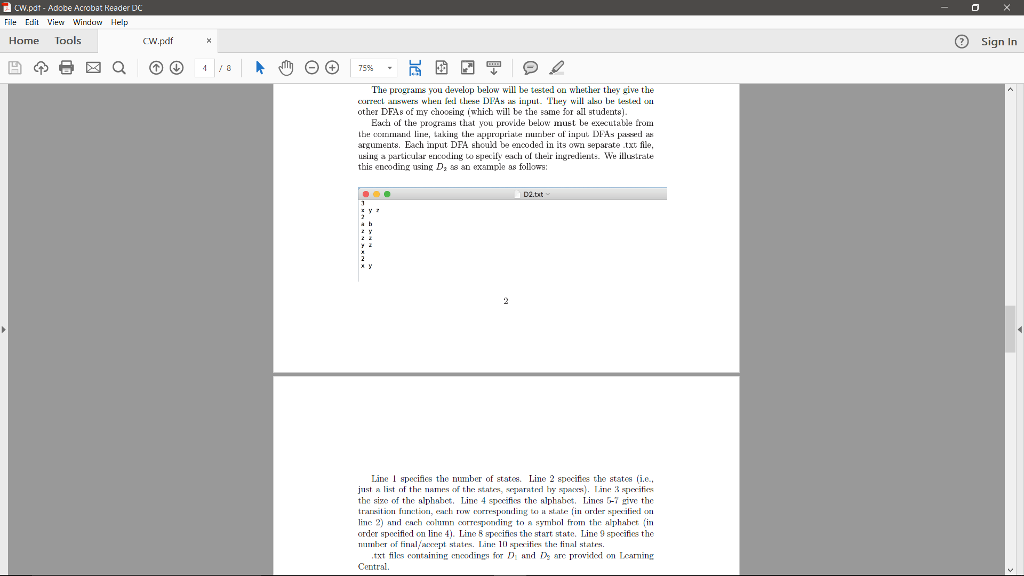Open the share/upload document icon
The width and height of the screenshot is (1024, 576).
[40, 67]
